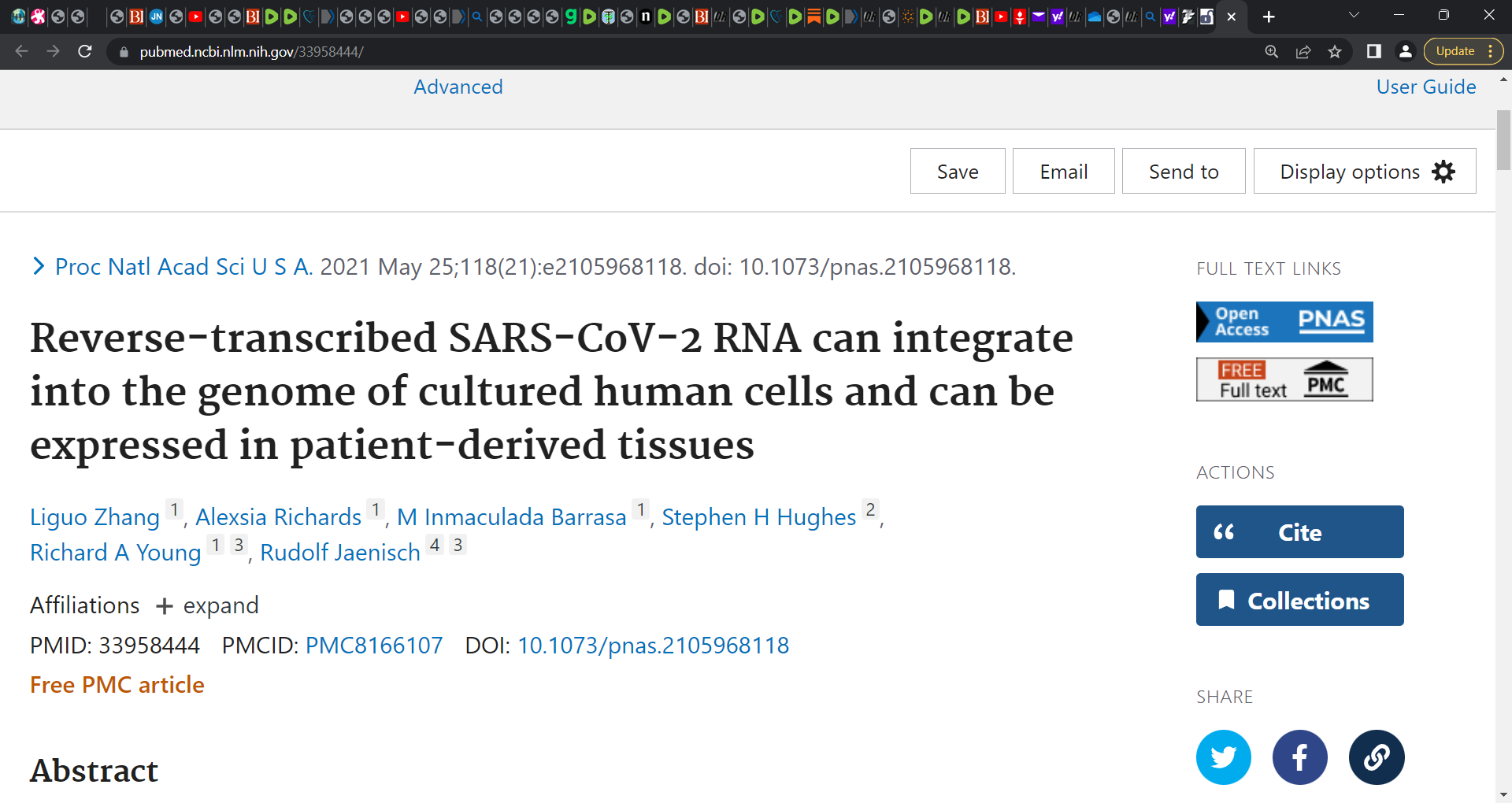Share the article on Facebook
Image resolution: width=1512 pixels, height=803 pixels.
pyautogui.click(x=1299, y=757)
